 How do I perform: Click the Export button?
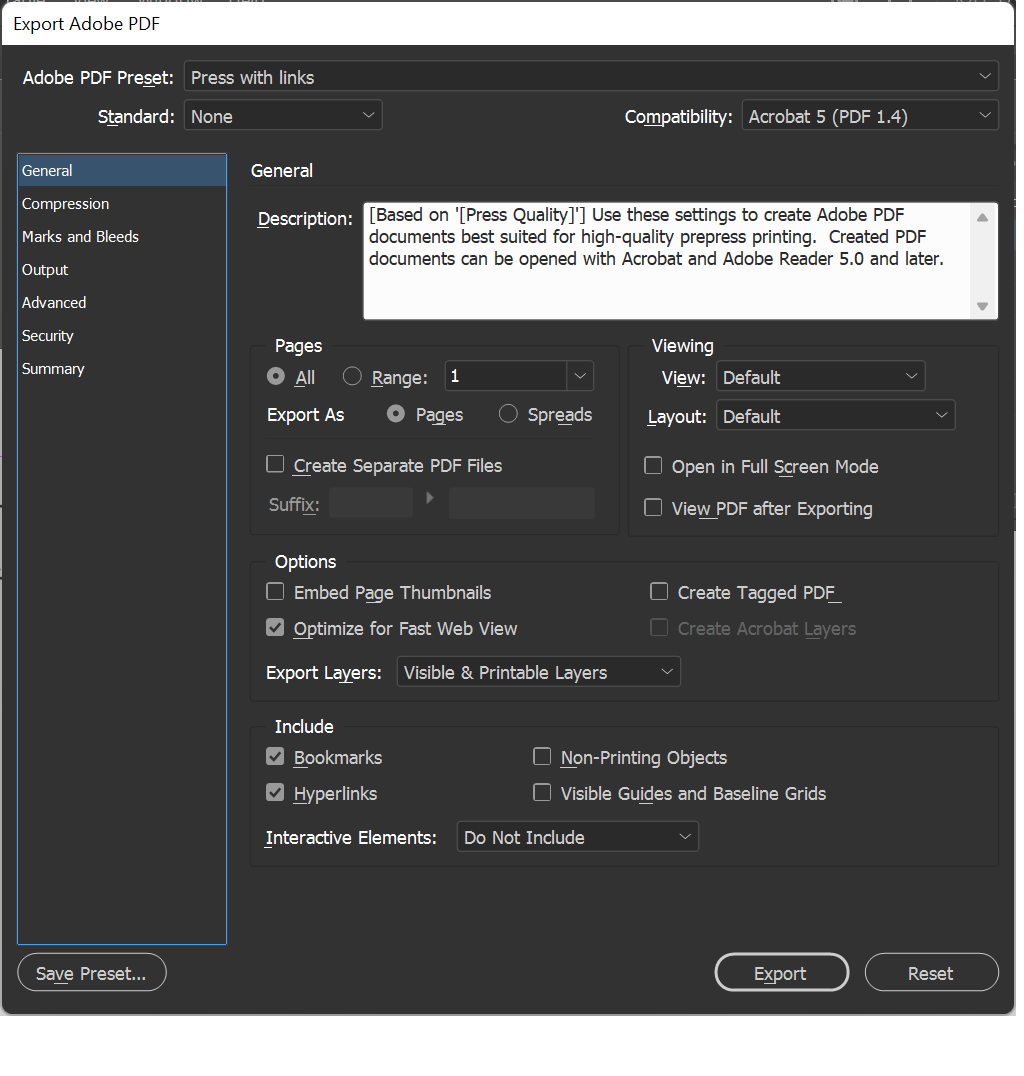781,972
